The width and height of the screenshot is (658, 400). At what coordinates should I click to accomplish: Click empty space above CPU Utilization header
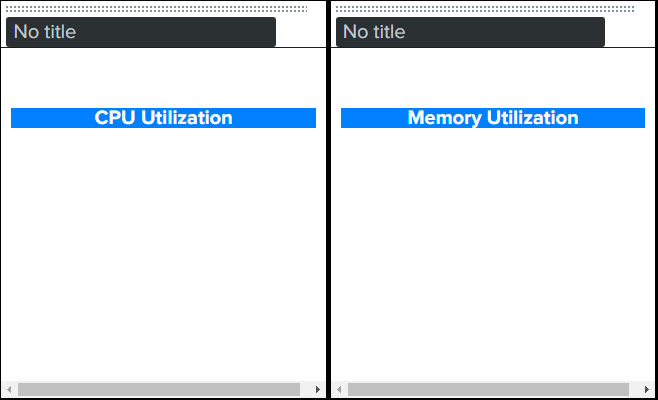[x=163, y=78]
